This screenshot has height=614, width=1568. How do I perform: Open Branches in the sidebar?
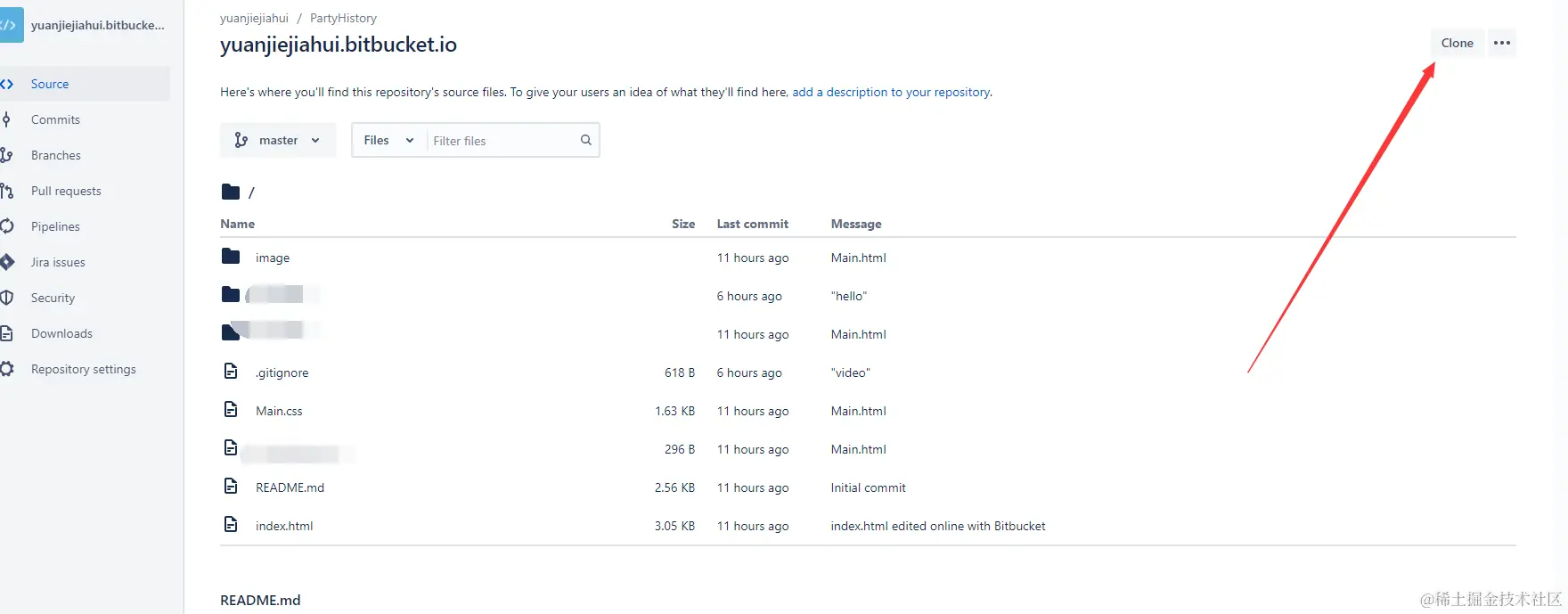(55, 155)
